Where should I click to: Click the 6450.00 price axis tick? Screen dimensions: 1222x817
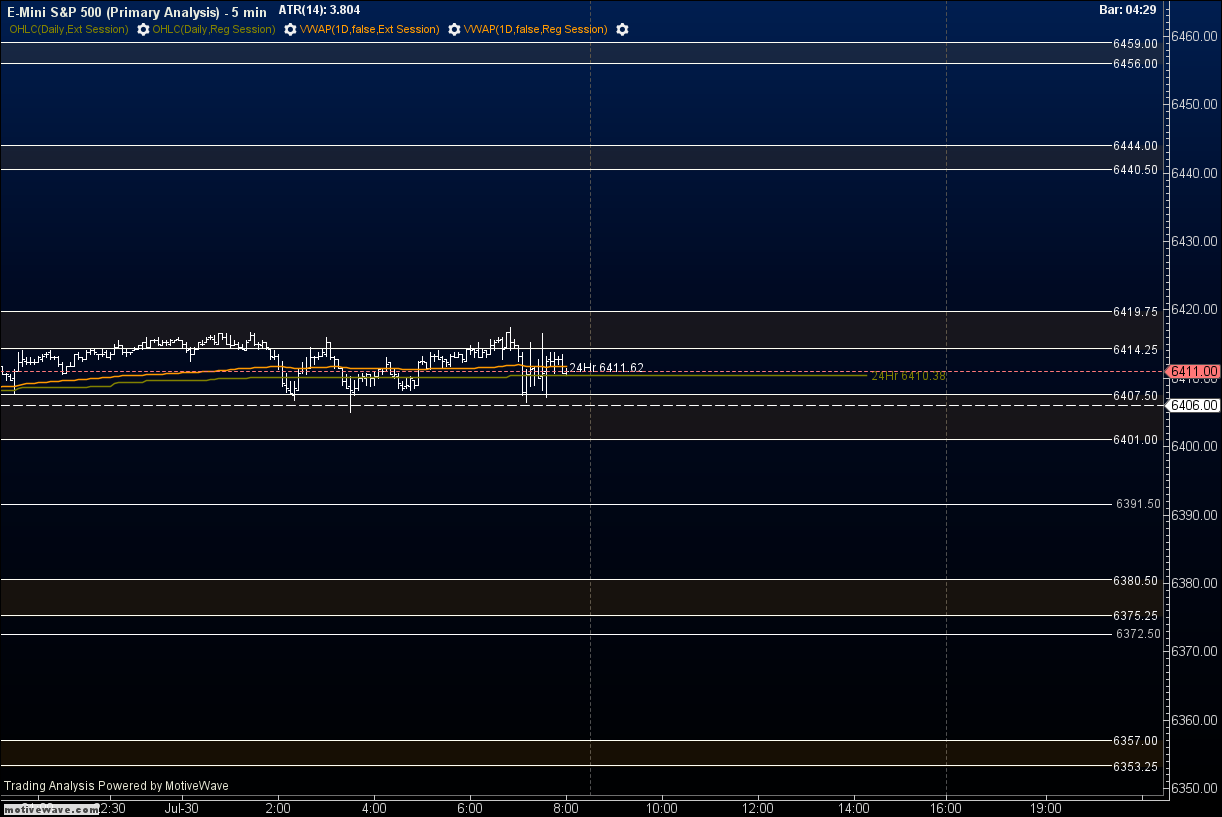(1195, 104)
